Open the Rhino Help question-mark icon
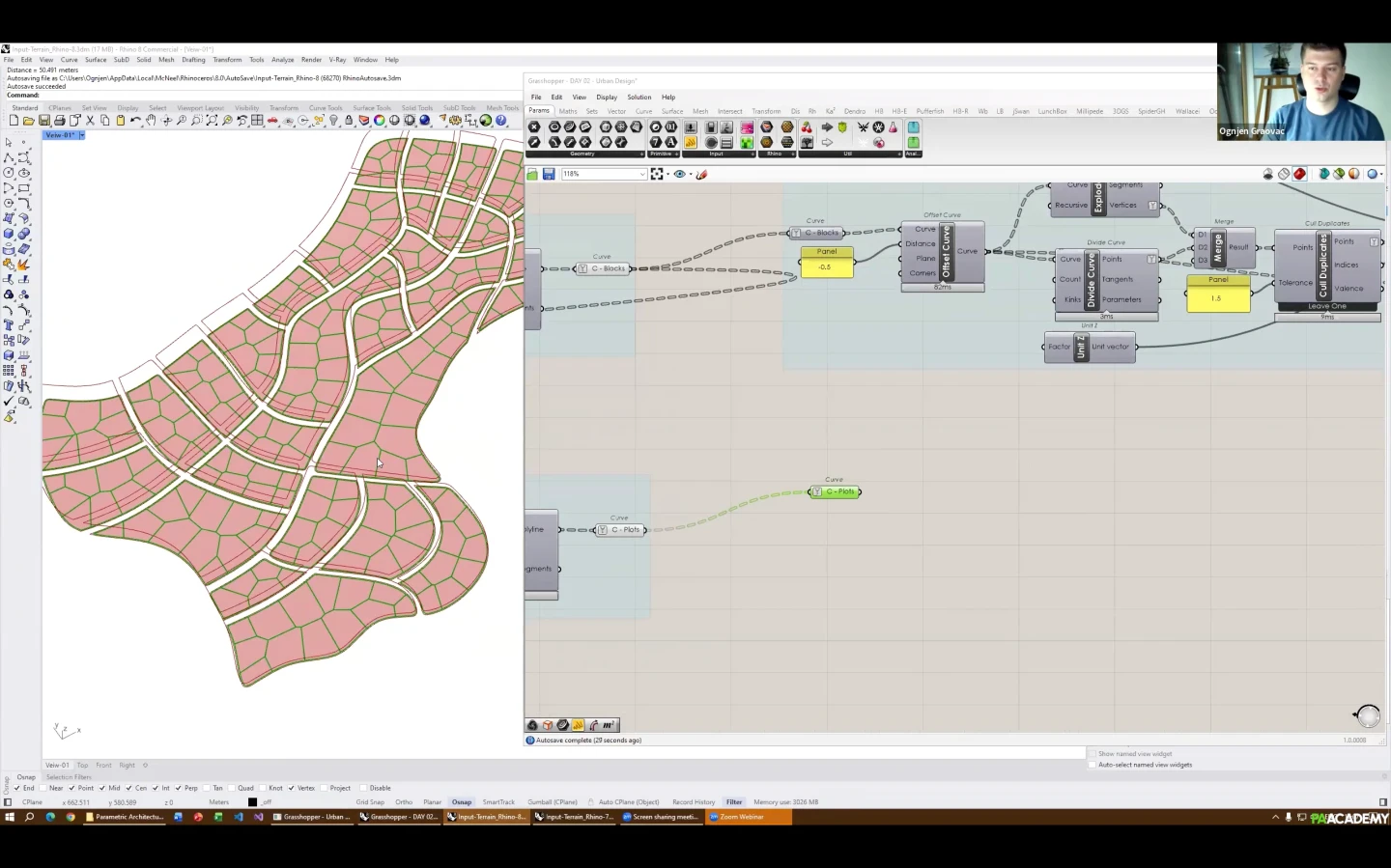The image size is (1391, 868). coord(501,121)
